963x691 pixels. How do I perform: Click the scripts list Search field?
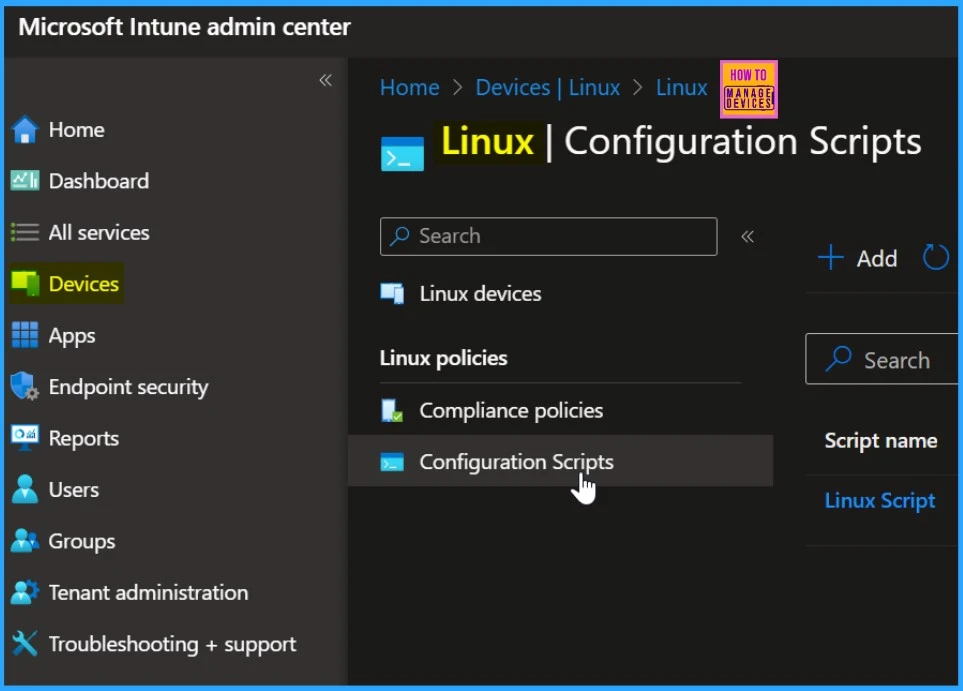(x=882, y=359)
